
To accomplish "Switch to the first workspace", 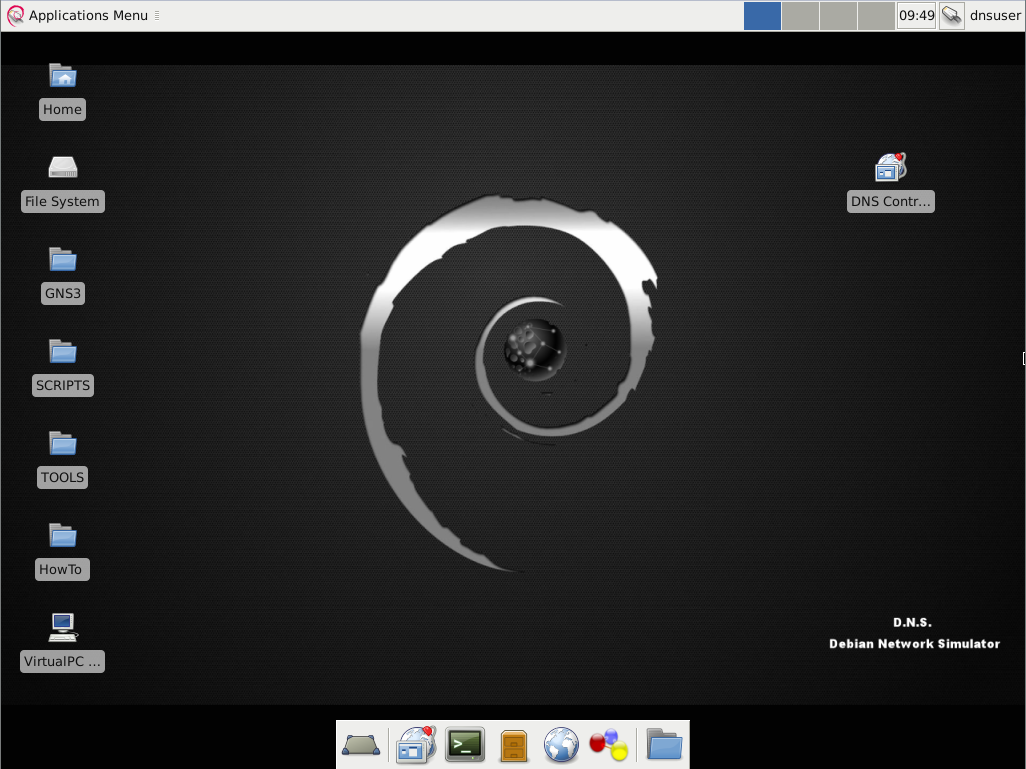I will coord(762,16).
